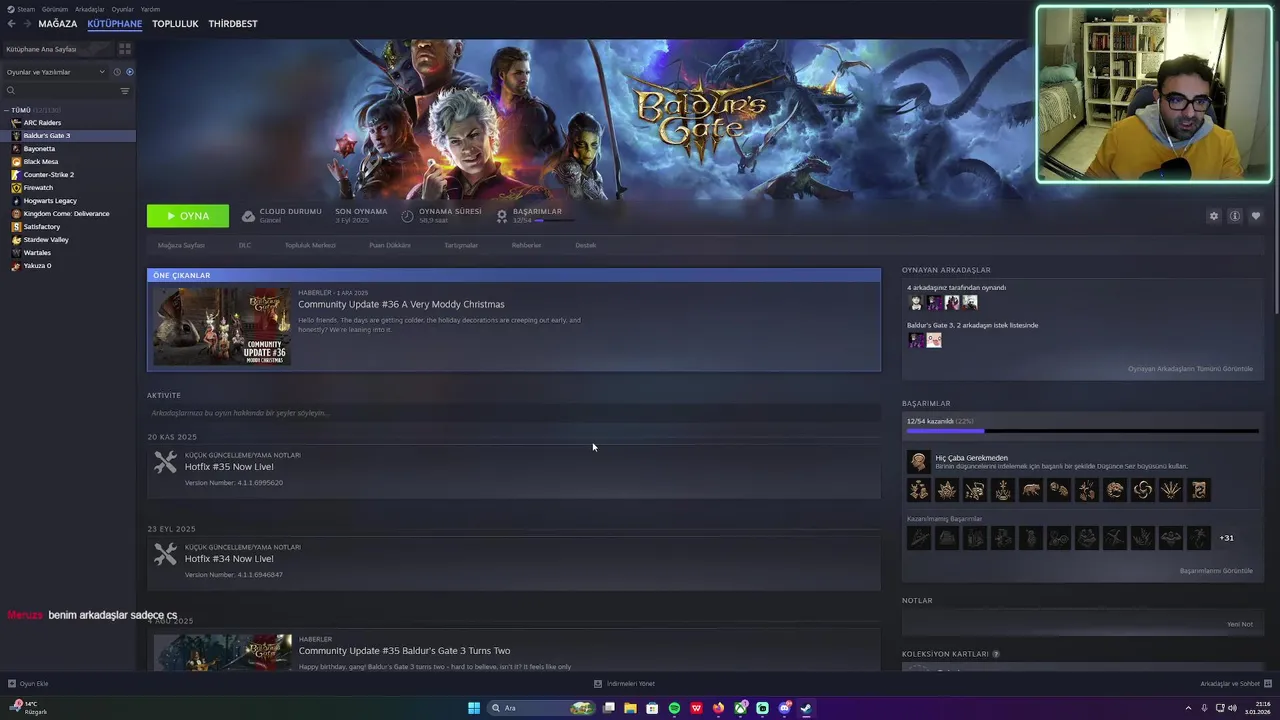Toggle favorite heart icon

point(1256,216)
